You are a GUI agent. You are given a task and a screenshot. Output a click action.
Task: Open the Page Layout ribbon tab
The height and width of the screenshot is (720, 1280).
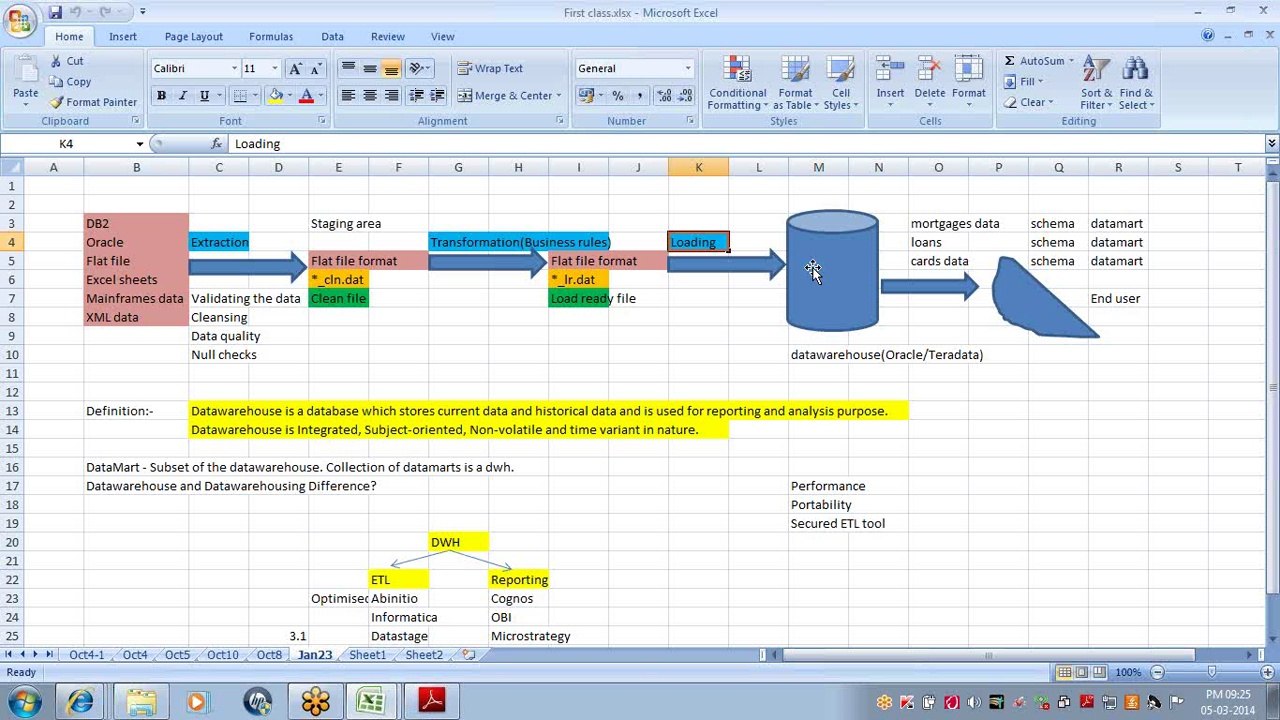(193, 37)
